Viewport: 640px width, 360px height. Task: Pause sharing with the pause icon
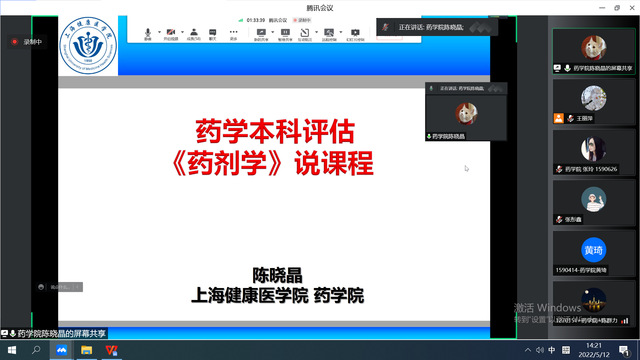pos(285,34)
